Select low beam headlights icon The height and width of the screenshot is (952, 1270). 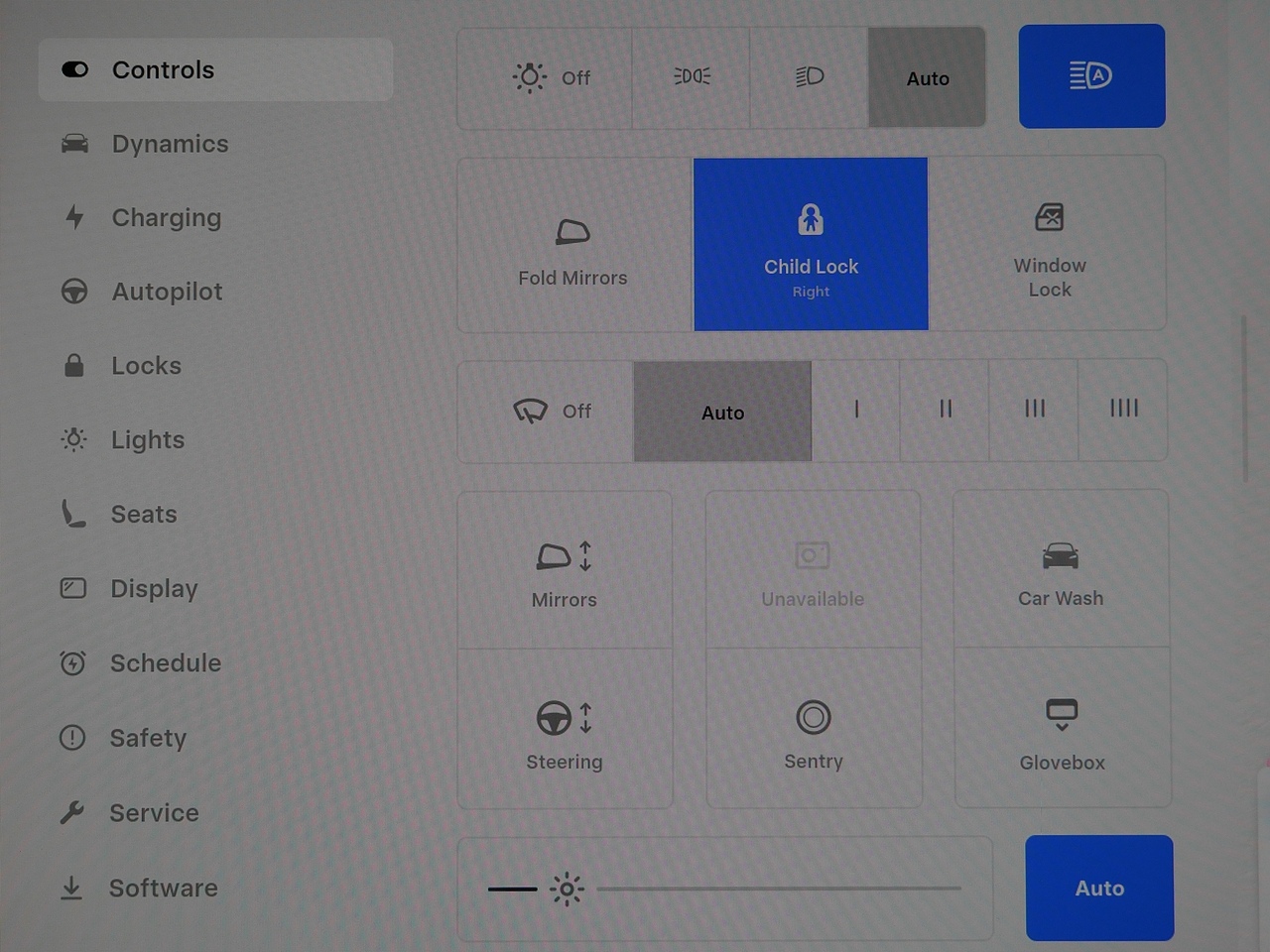(810, 77)
